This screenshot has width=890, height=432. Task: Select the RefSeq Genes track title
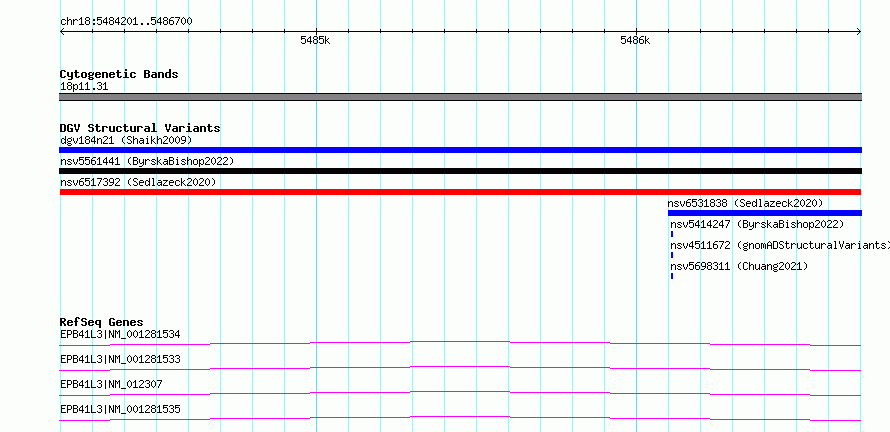point(102,322)
